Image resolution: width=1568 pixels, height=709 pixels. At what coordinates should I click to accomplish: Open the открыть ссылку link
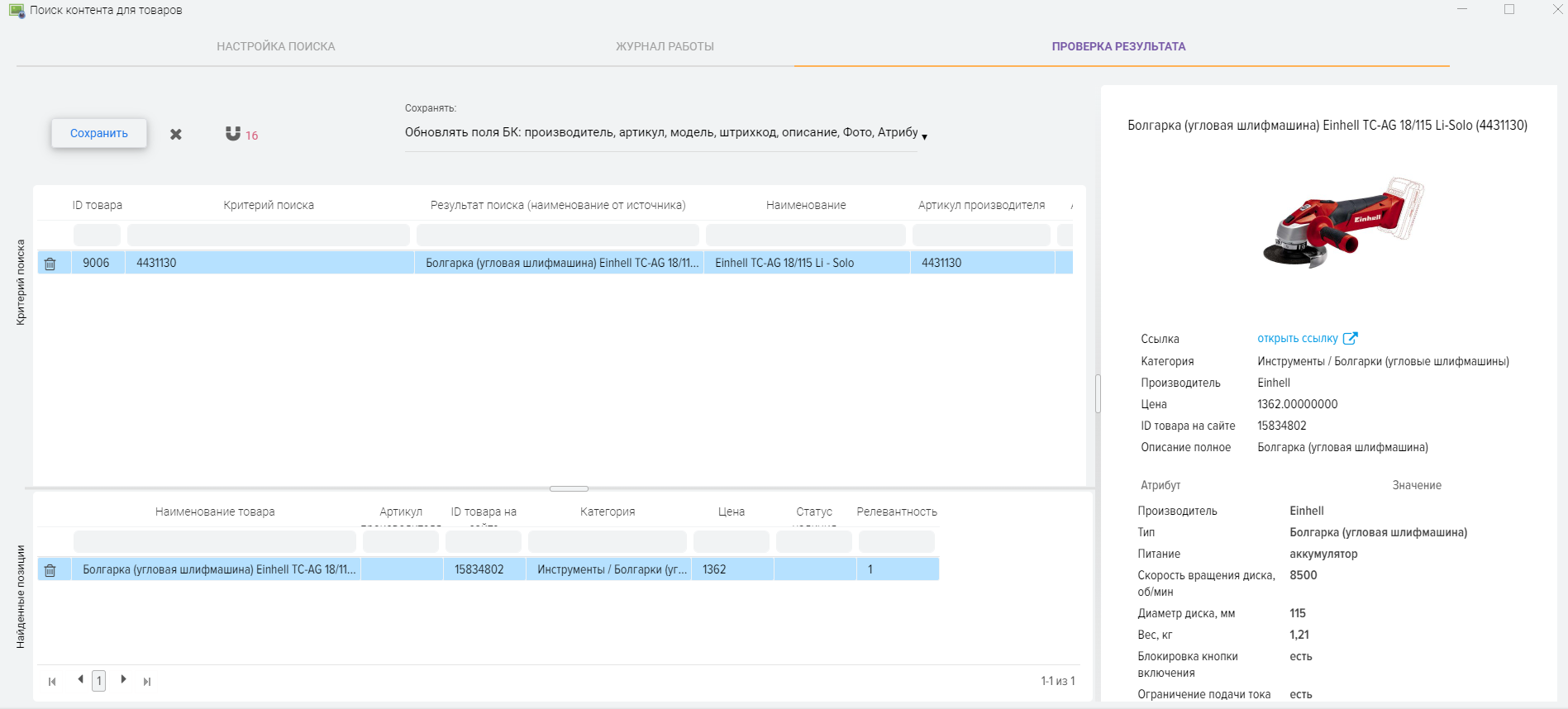point(1298,339)
